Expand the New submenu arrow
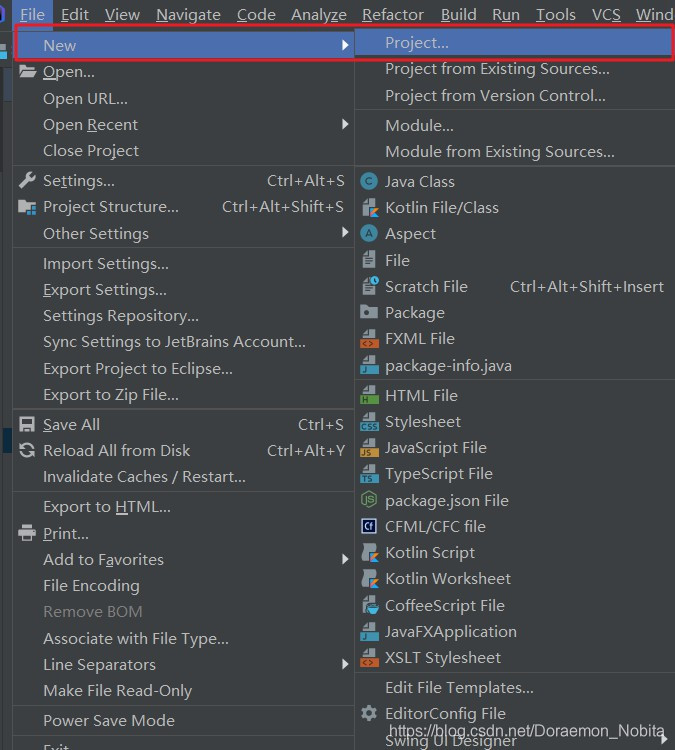This screenshot has width=675, height=750. [345, 45]
